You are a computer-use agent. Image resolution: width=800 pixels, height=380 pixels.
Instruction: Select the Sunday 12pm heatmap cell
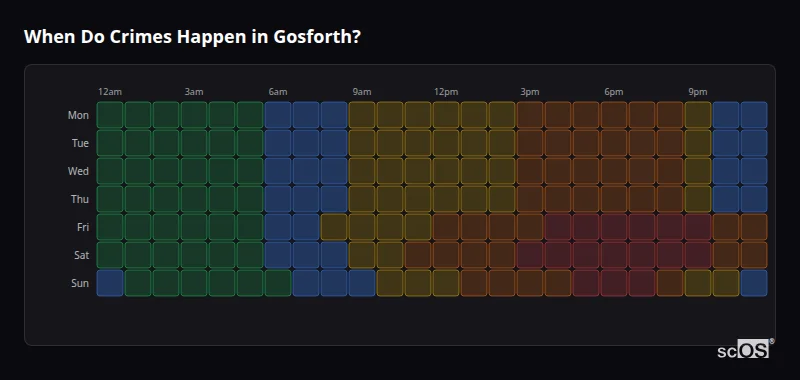pyautogui.click(x=446, y=283)
